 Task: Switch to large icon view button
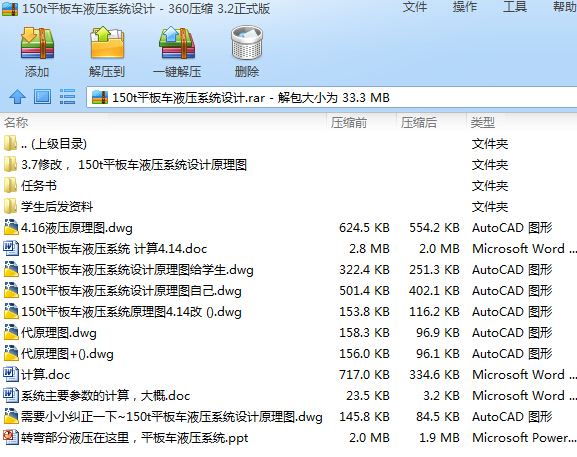click(42, 97)
